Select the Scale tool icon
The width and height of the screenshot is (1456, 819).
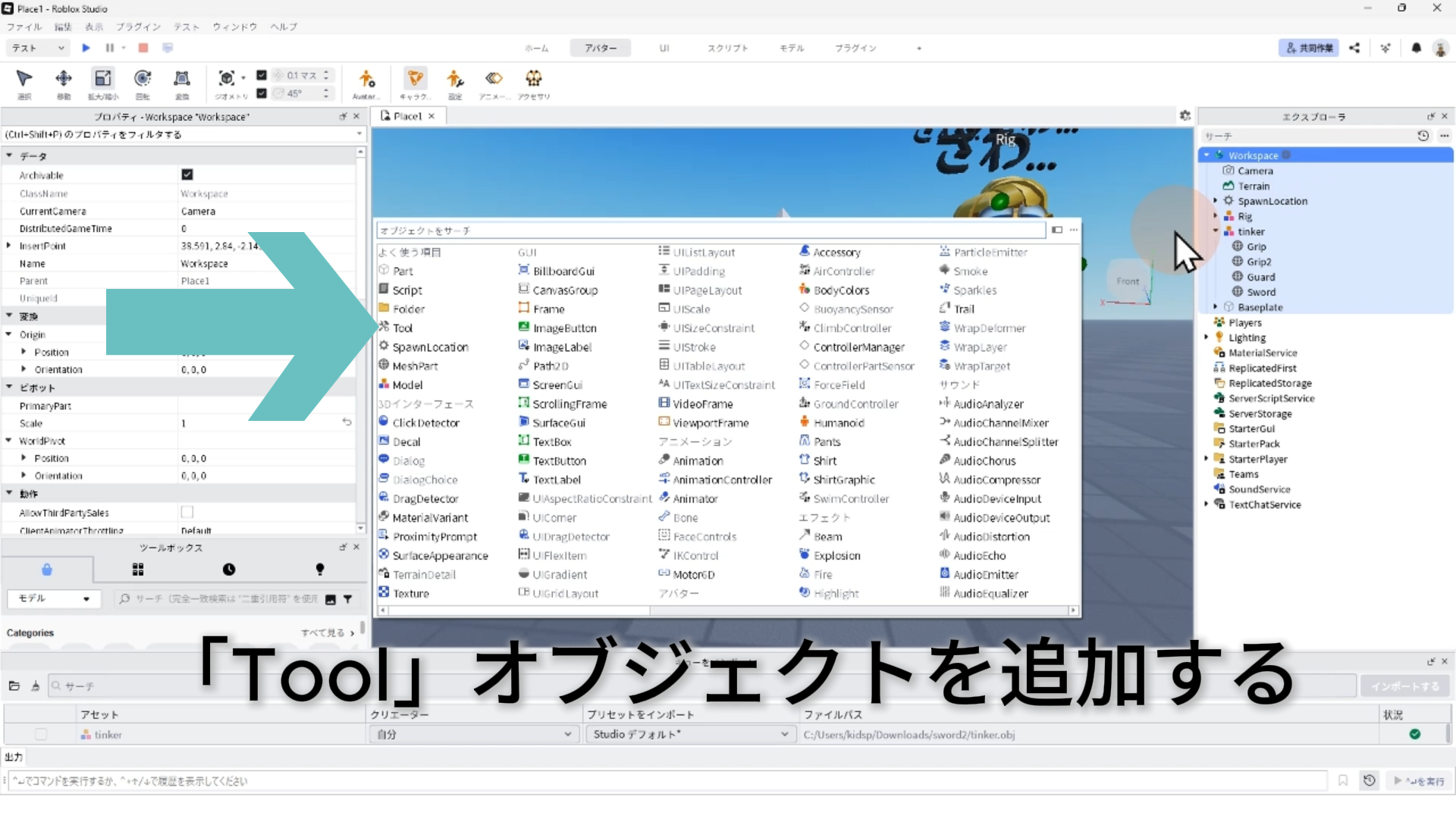[x=103, y=79]
